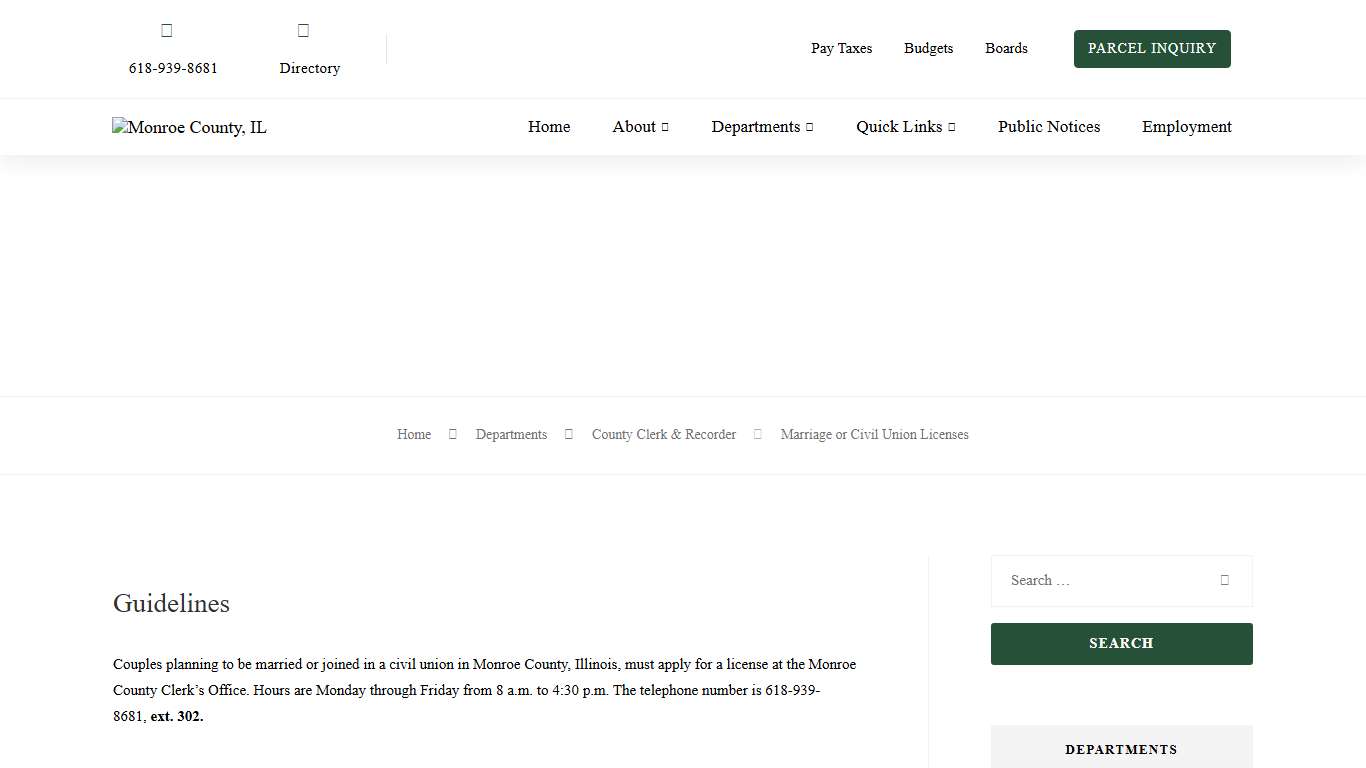Visit the Budgets link
This screenshot has width=1366, height=768.
point(928,48)
